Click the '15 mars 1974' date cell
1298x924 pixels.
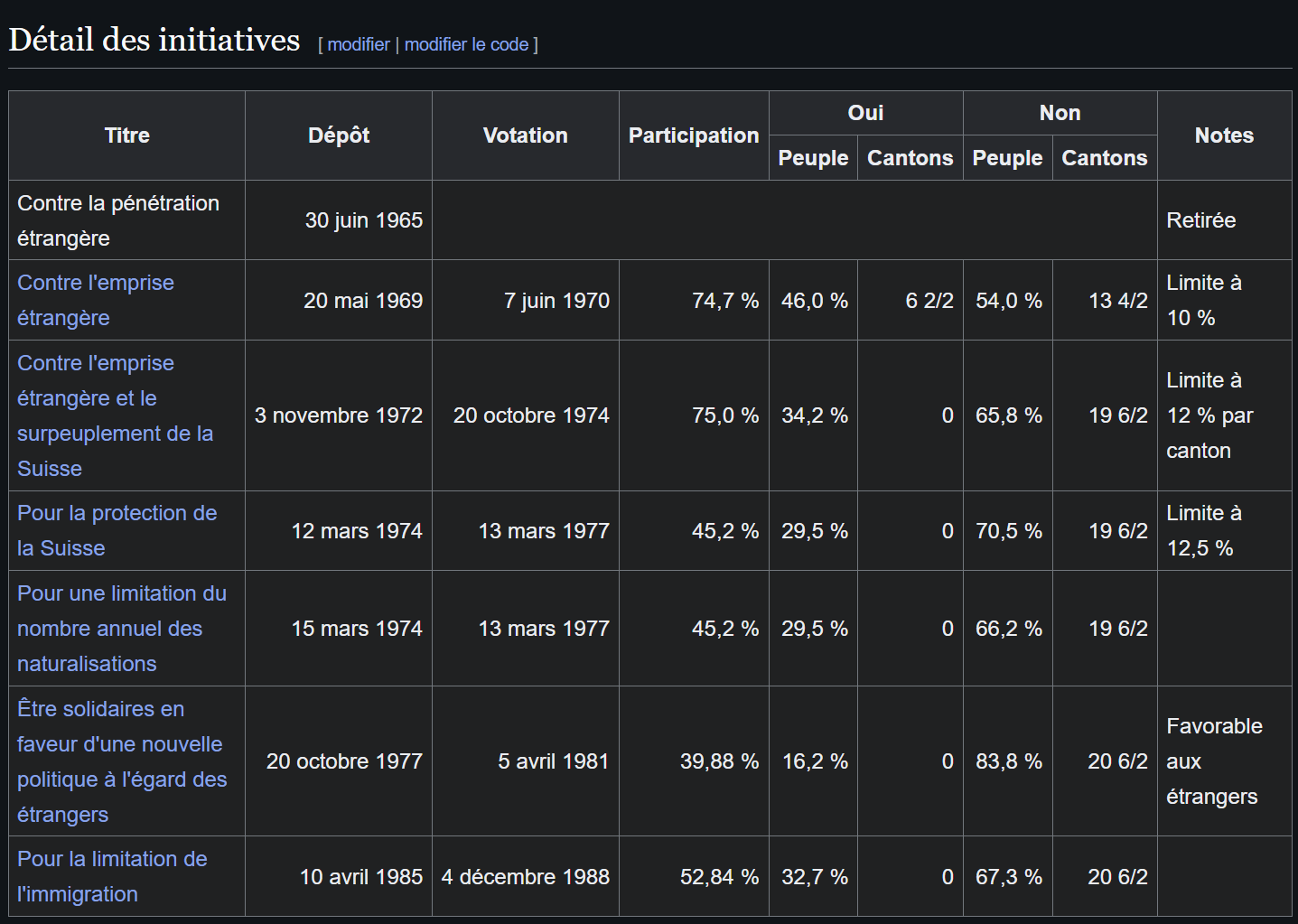coord(339,629)
